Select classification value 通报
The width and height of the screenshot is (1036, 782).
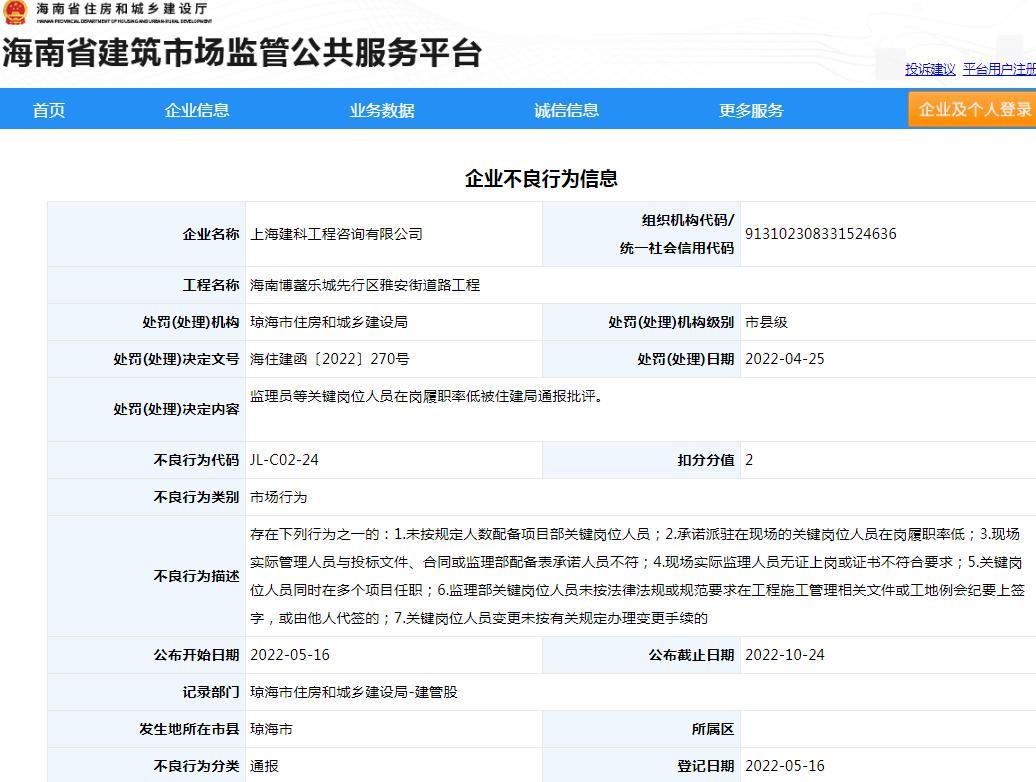coord(264,766)
